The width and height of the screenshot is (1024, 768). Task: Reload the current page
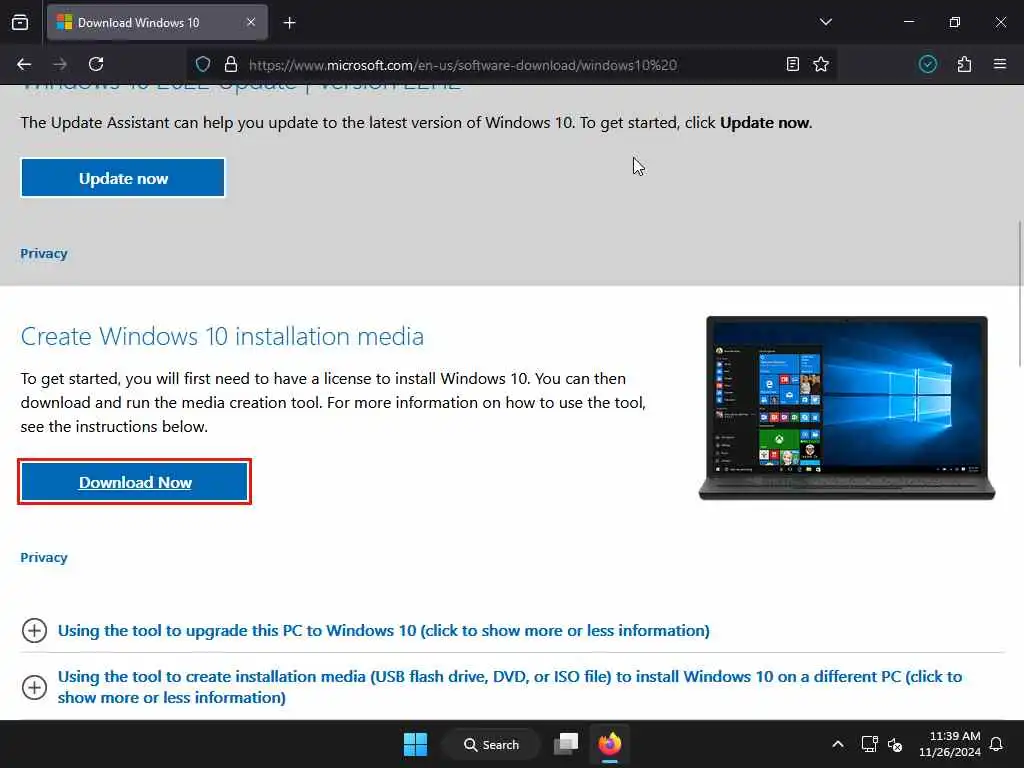click(x=96, y=64)
